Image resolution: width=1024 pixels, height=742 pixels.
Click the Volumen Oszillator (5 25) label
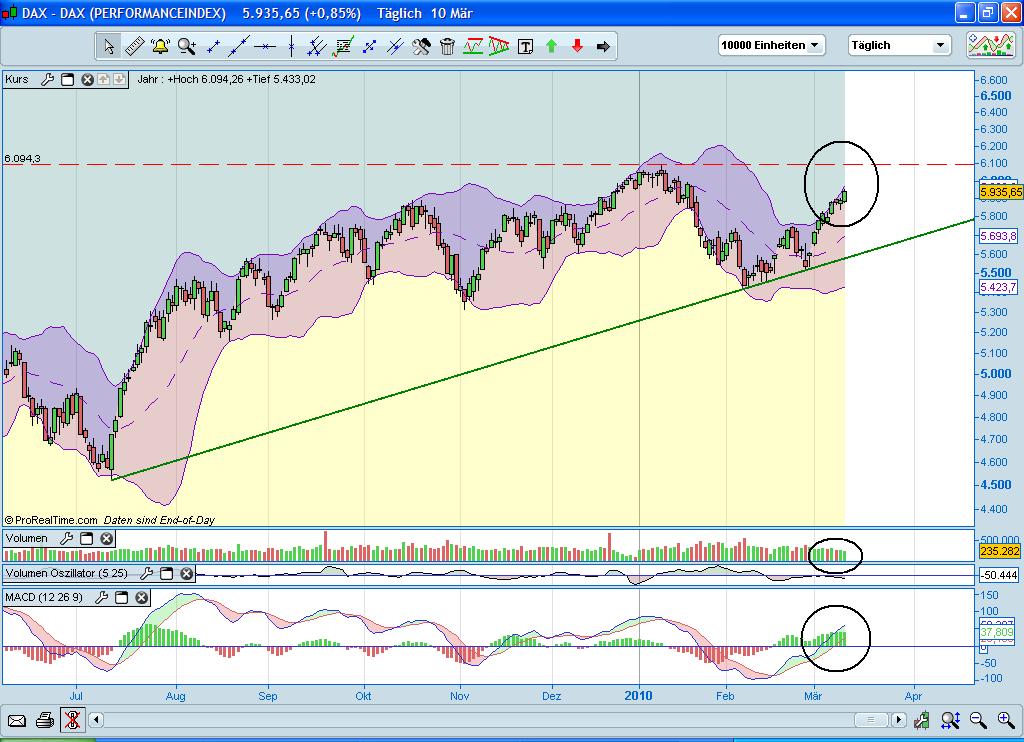[x=67, y=573]
